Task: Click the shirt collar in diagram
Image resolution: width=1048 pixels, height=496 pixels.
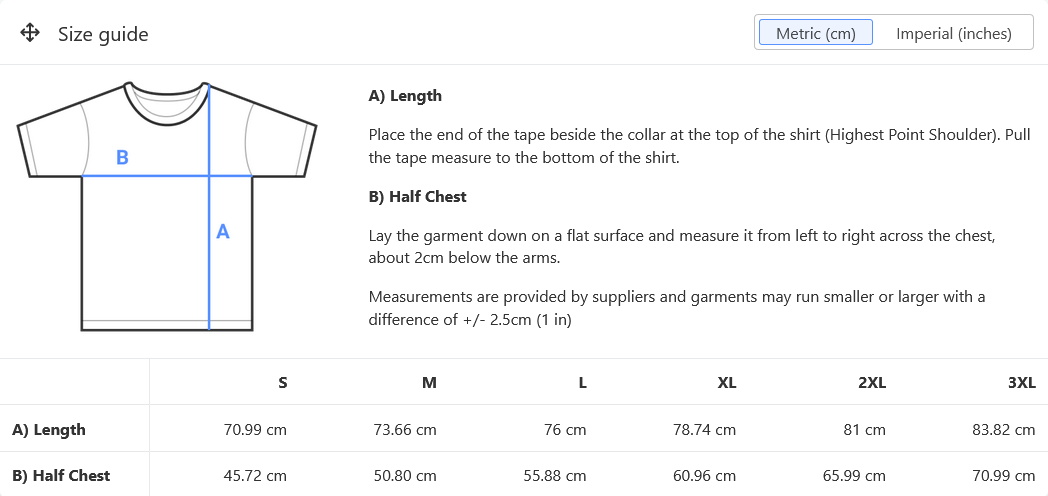Action: [167, 102]
